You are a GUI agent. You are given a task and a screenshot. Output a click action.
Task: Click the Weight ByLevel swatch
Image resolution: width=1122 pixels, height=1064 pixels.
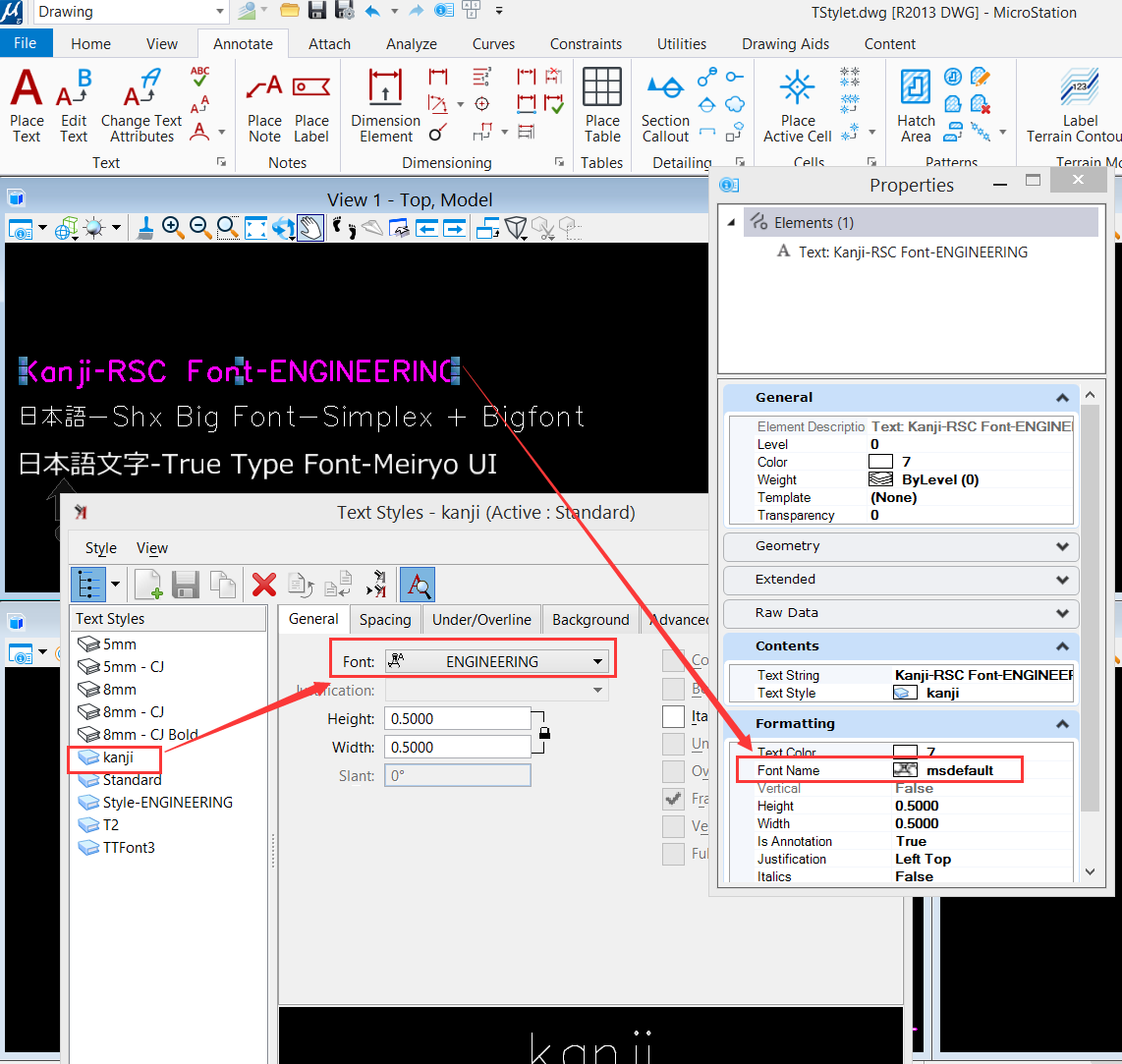[x=880, y=478]
